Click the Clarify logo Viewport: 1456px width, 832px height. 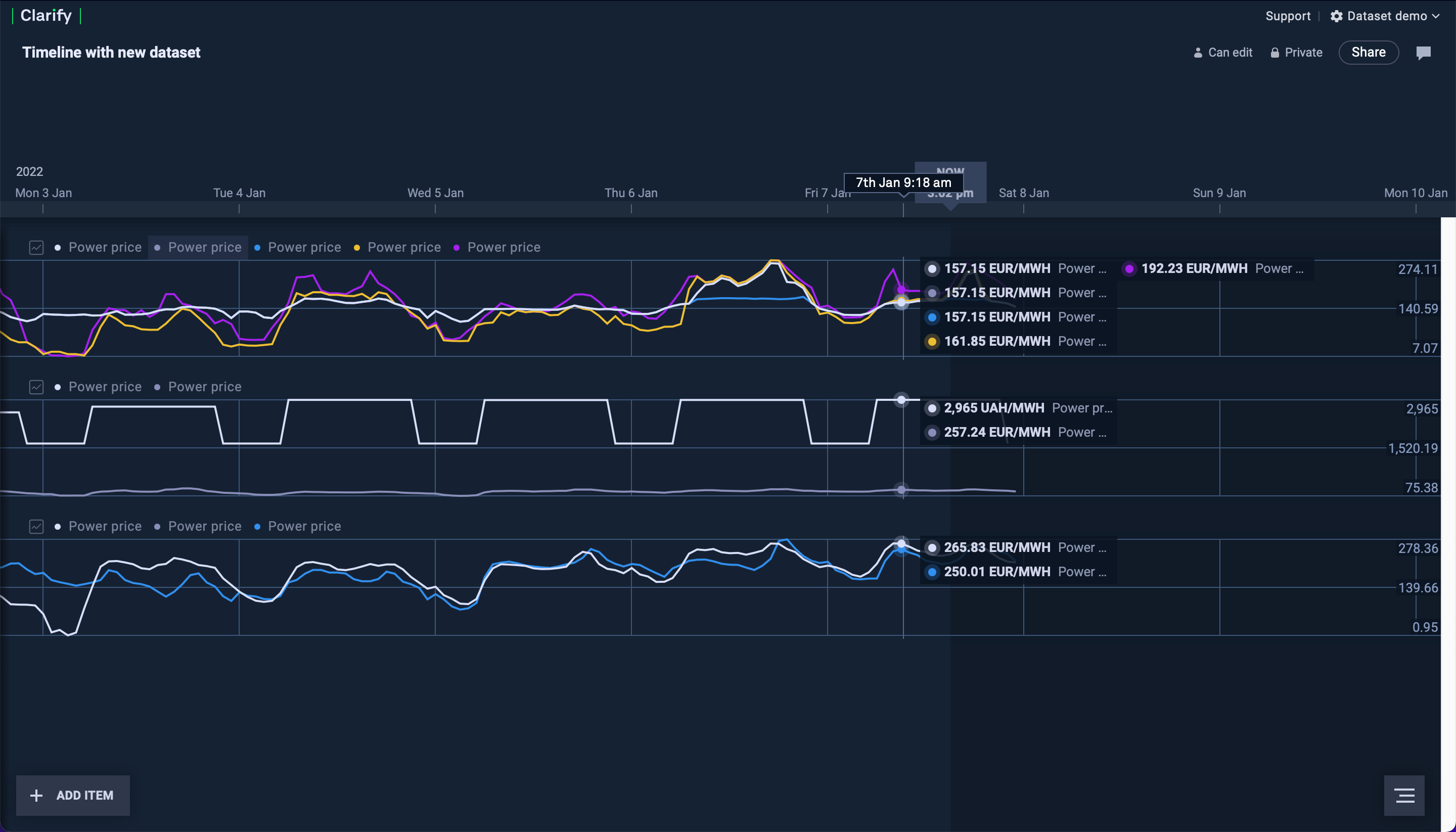[47, 16]
